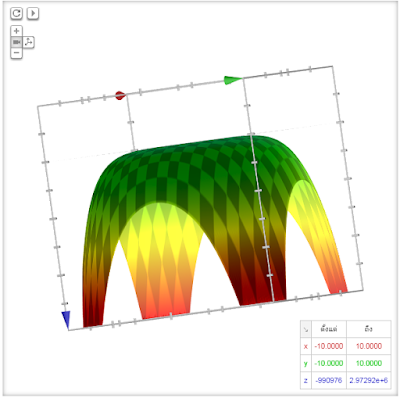
Task: Select the camera rotate mode icon
Action: [x=16, y=42]
